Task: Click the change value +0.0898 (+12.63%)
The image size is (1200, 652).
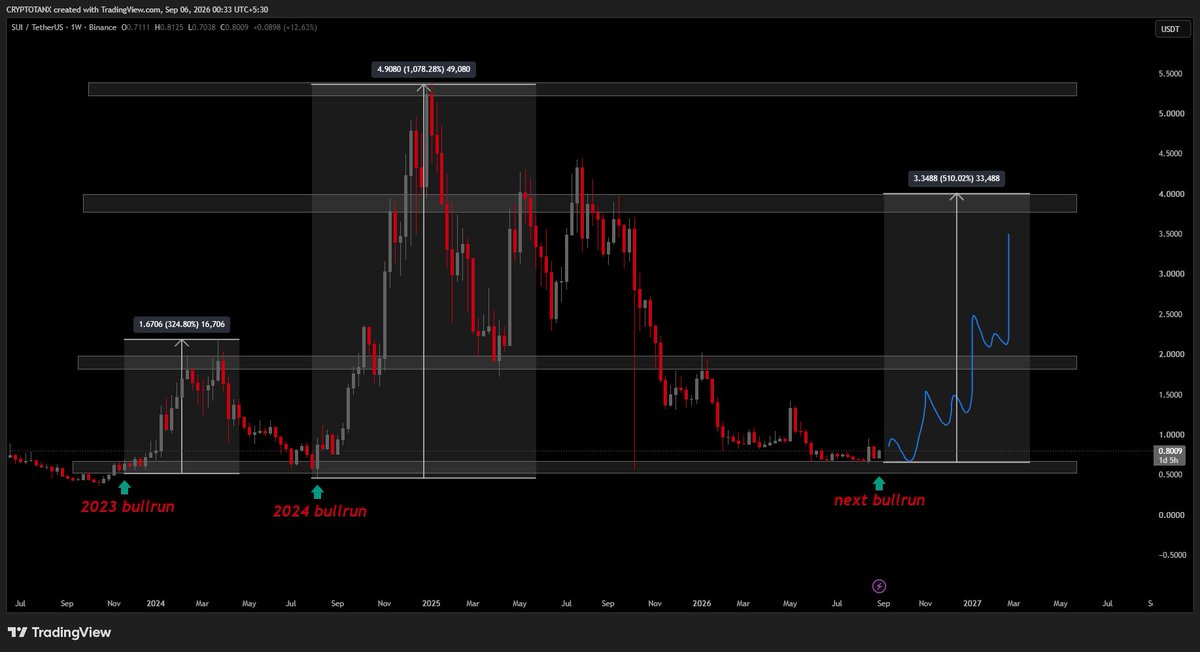Action: pyautogui.click(x=285, y=27)
